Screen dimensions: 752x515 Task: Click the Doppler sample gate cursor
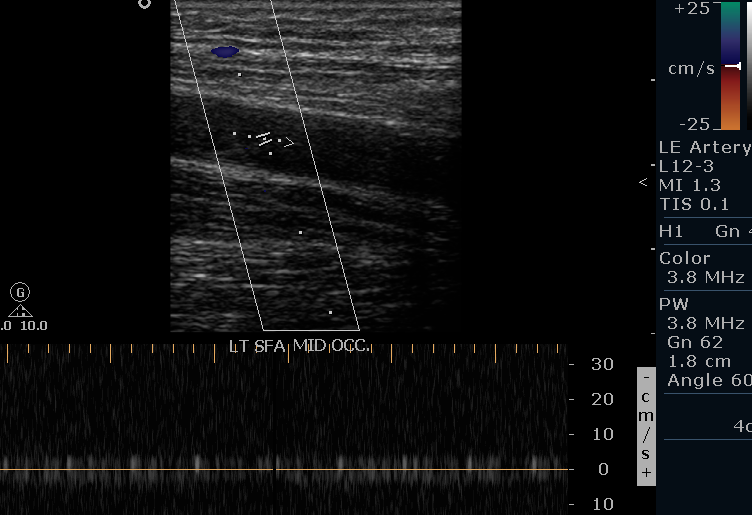[265, 140]
